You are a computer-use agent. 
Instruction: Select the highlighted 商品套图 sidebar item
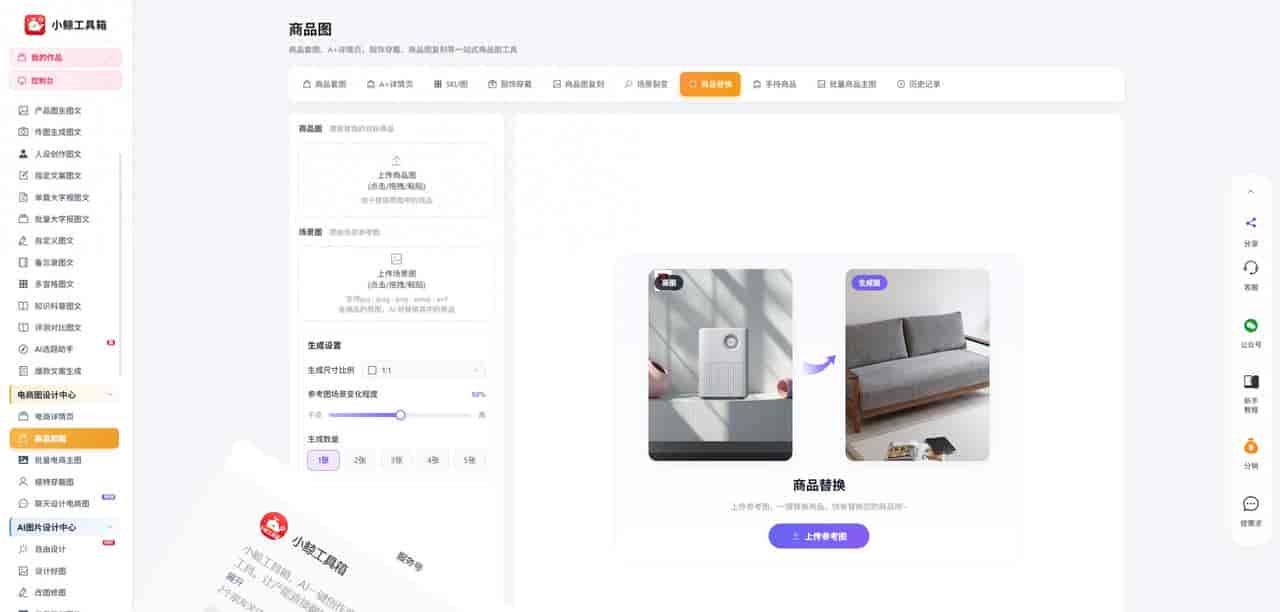[64, 438]
